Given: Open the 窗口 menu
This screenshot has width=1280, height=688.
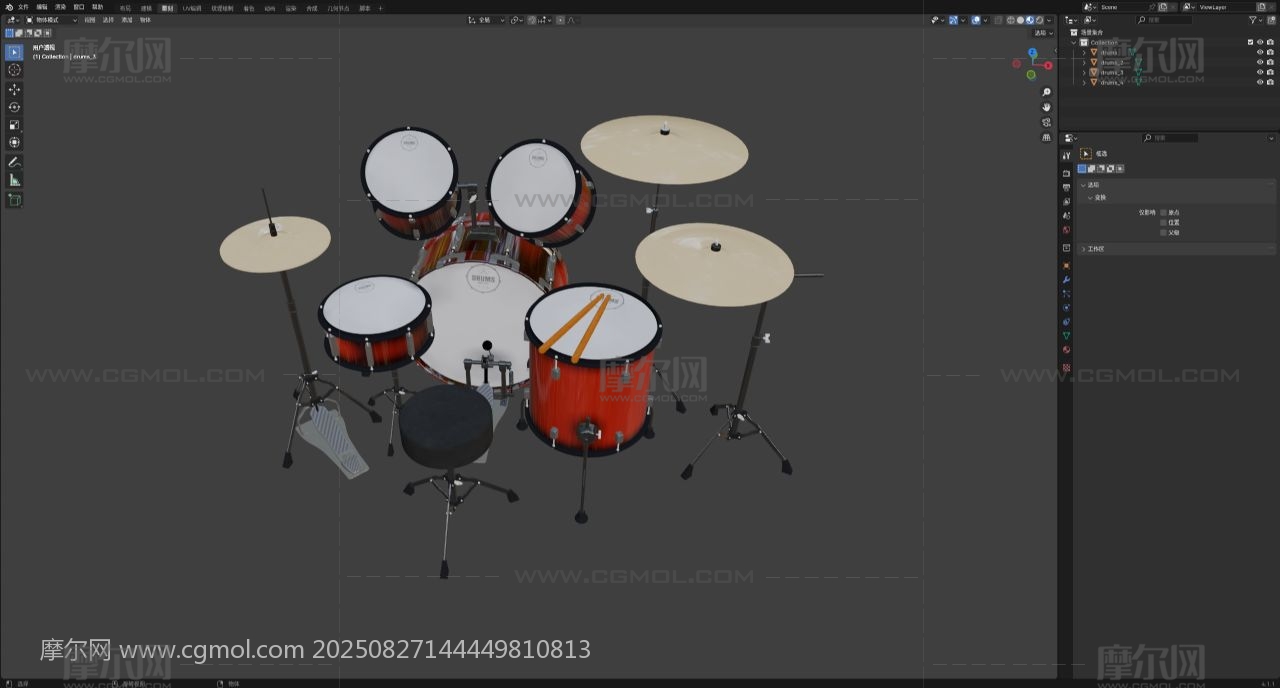Looking at the screenshot, I should click(79, 7).
